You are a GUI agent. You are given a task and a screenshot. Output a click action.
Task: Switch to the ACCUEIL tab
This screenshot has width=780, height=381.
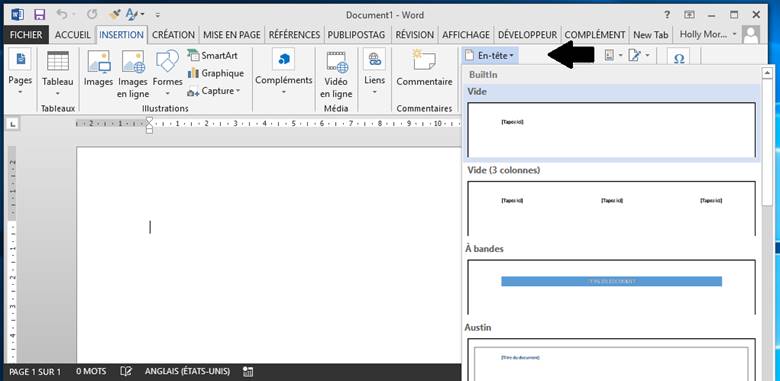point(73,35)
